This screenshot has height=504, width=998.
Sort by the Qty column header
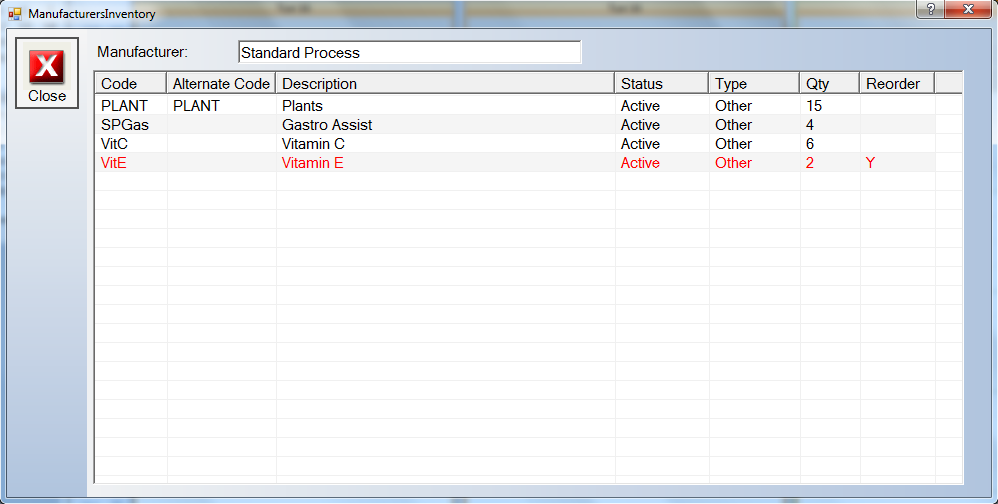tap(829, 83)
